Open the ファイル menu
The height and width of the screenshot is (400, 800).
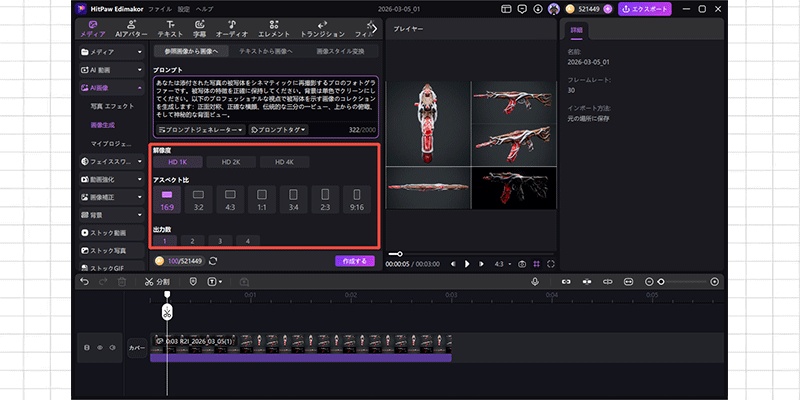tap(160, 9)
